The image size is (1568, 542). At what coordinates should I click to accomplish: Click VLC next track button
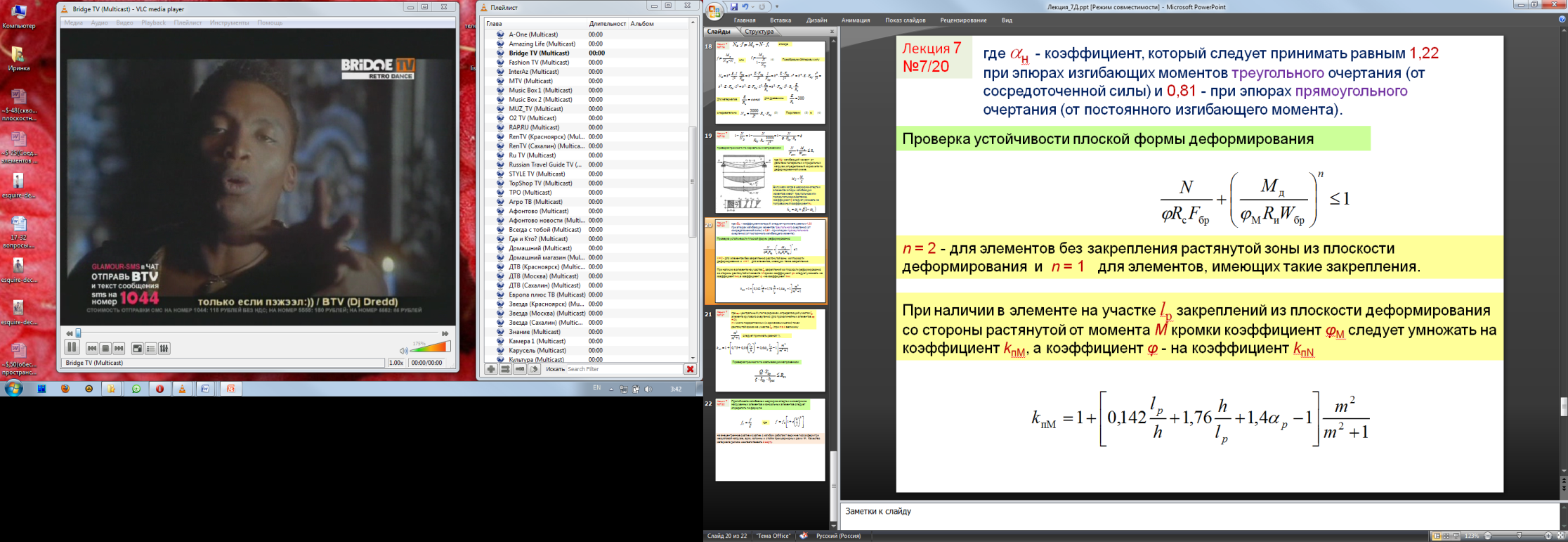click(119, 349)
